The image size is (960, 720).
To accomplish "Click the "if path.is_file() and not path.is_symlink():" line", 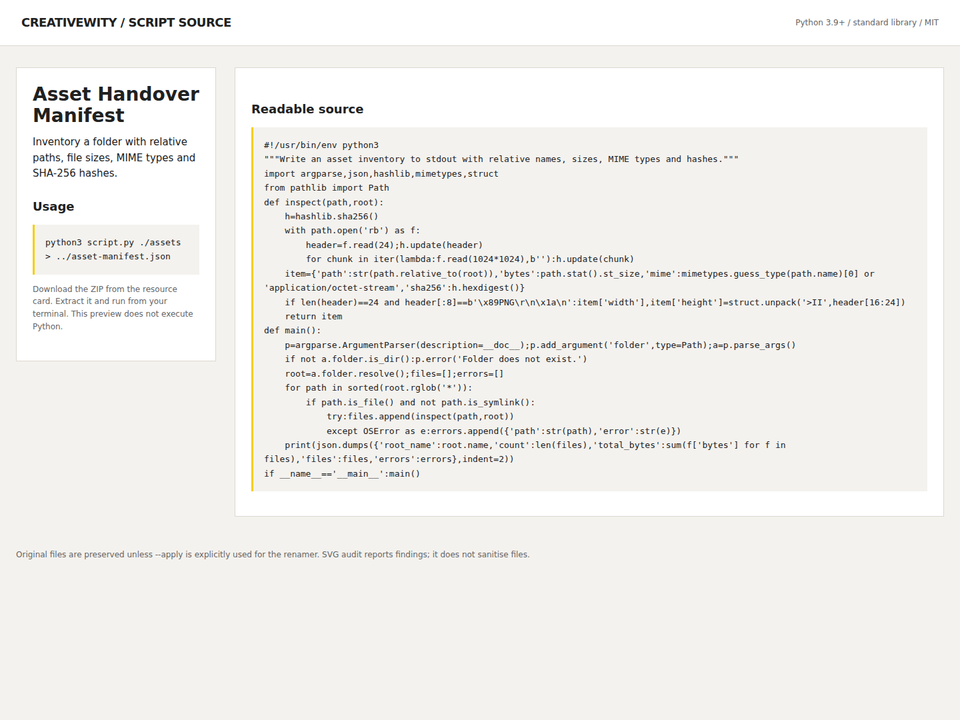I will (421, 403).
